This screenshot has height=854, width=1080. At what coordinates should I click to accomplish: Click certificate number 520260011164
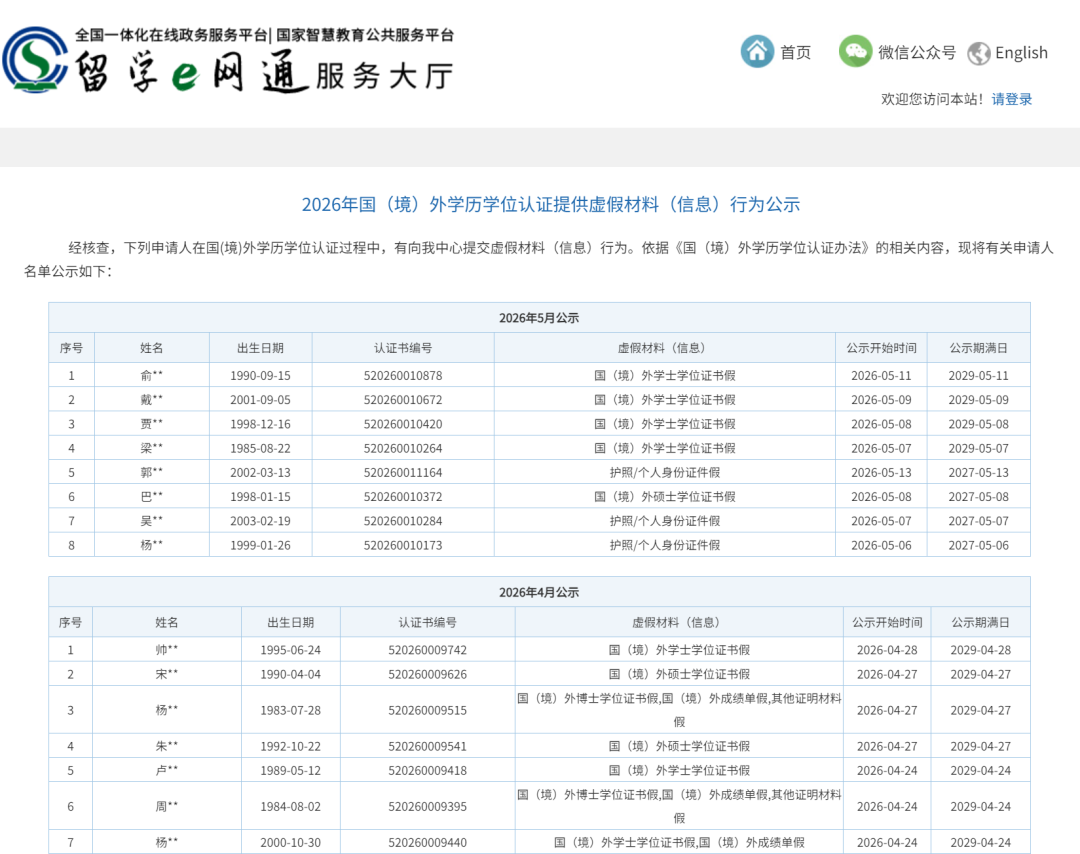point(403,472)
